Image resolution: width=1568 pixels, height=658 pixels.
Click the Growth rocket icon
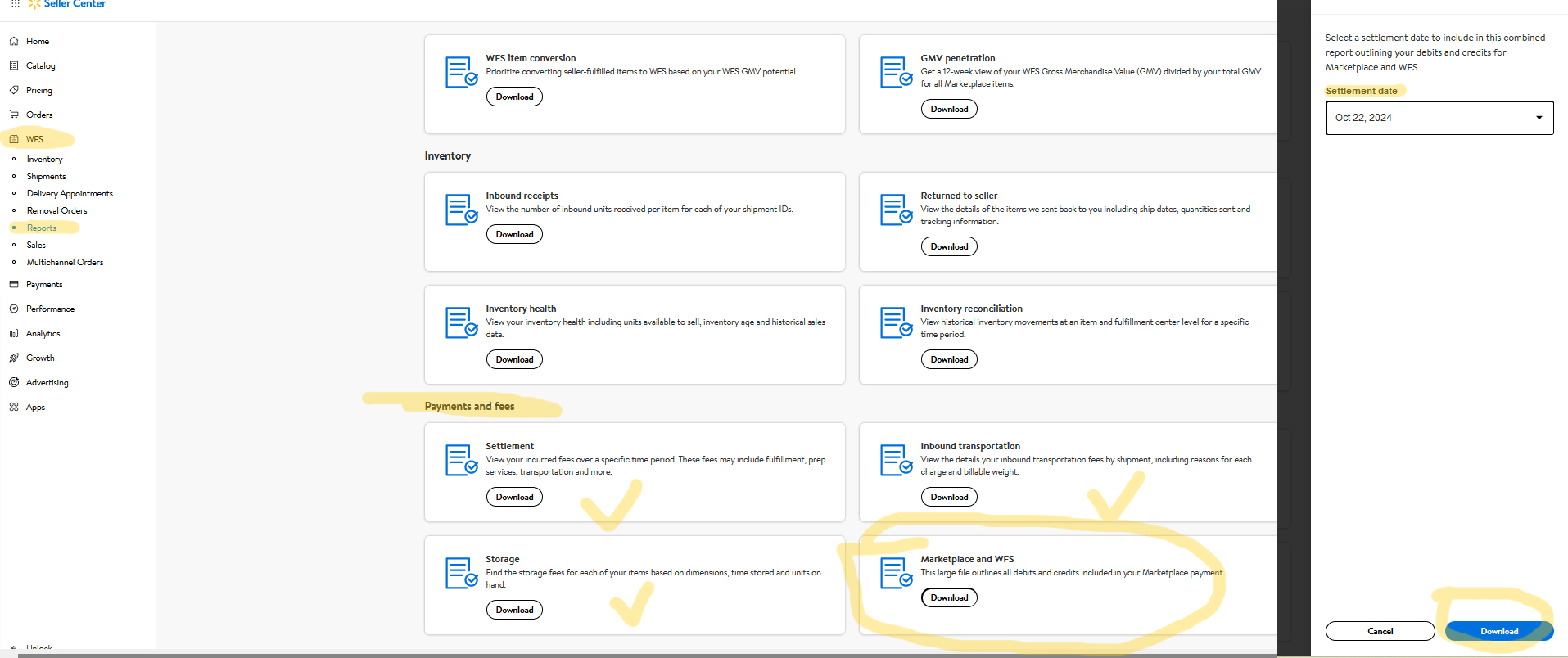(14, 358)
